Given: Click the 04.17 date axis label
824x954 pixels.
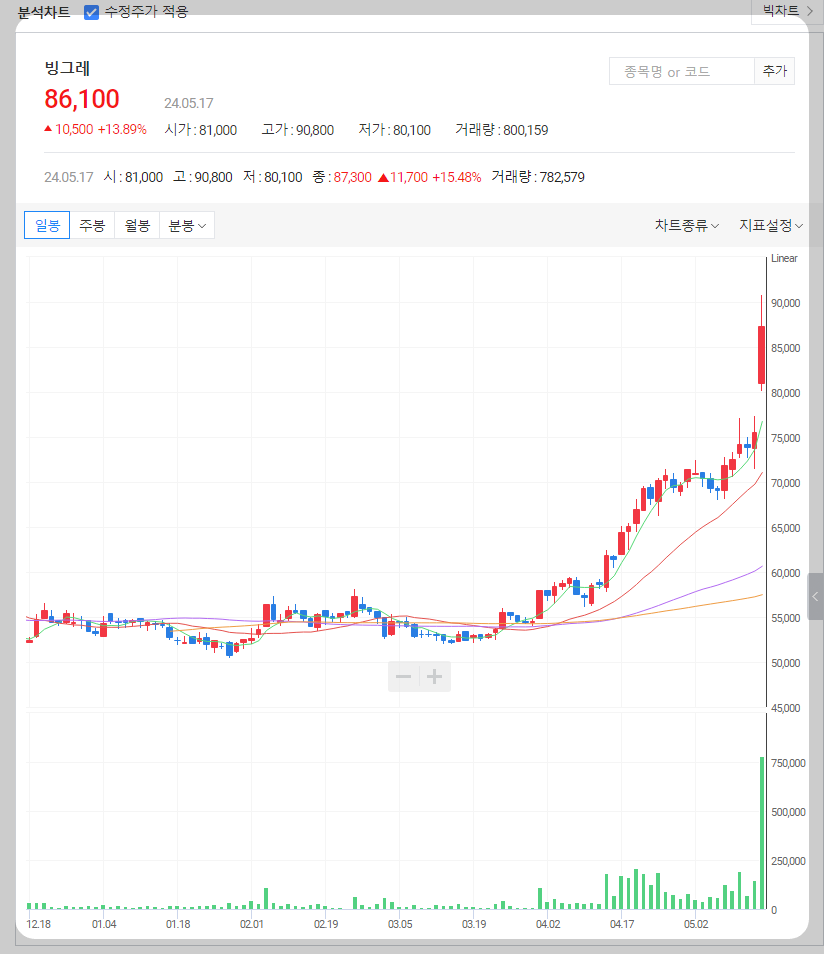Looking at the screenshot, I should [621, 924].
